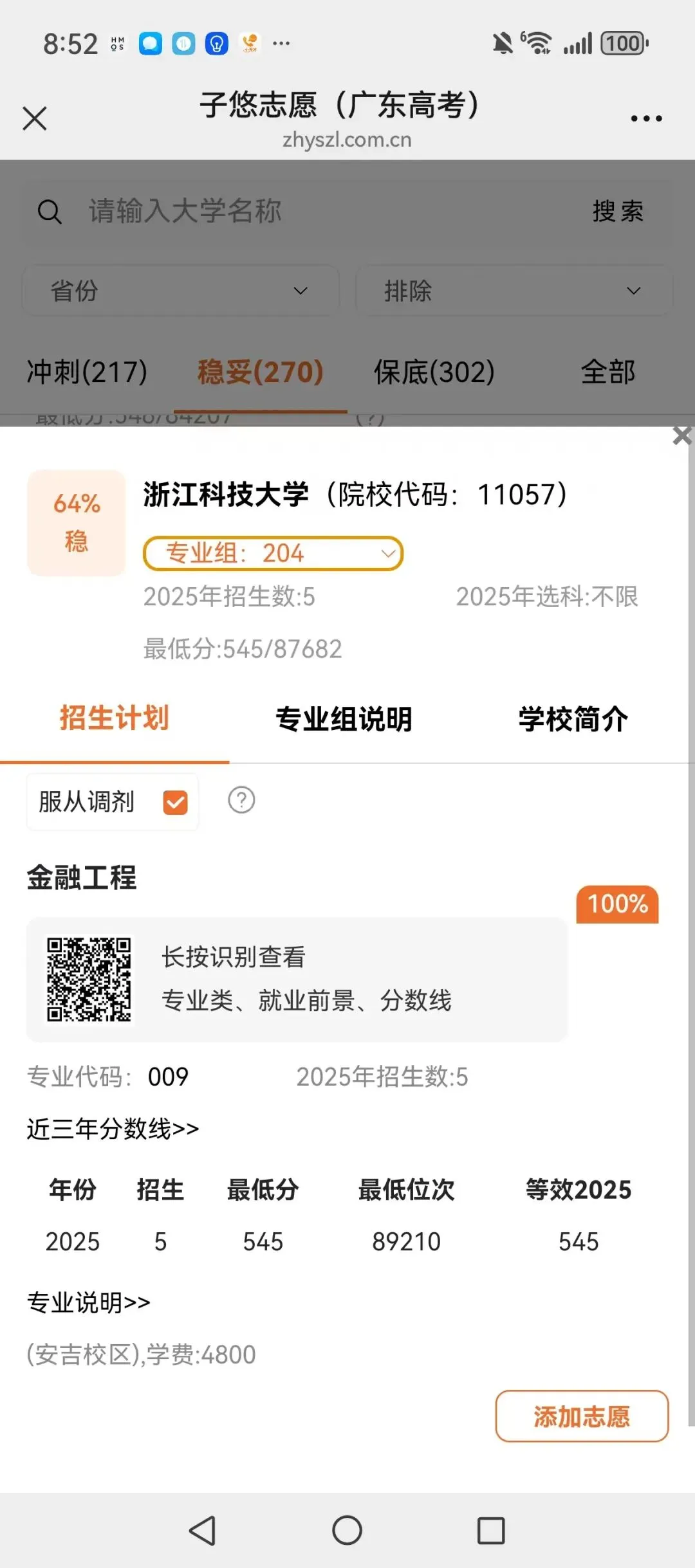Click the 添加志愿 button

click(582, 1416)
